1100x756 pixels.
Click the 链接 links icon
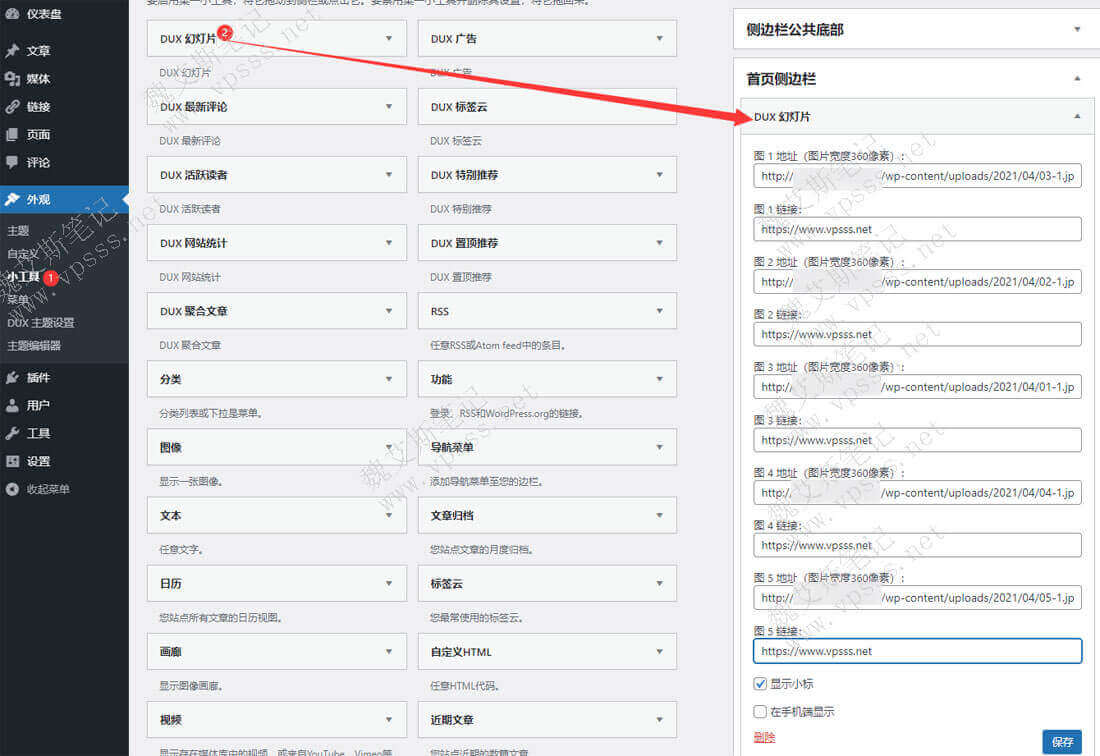pyautogui.click(x=12, y=107)
